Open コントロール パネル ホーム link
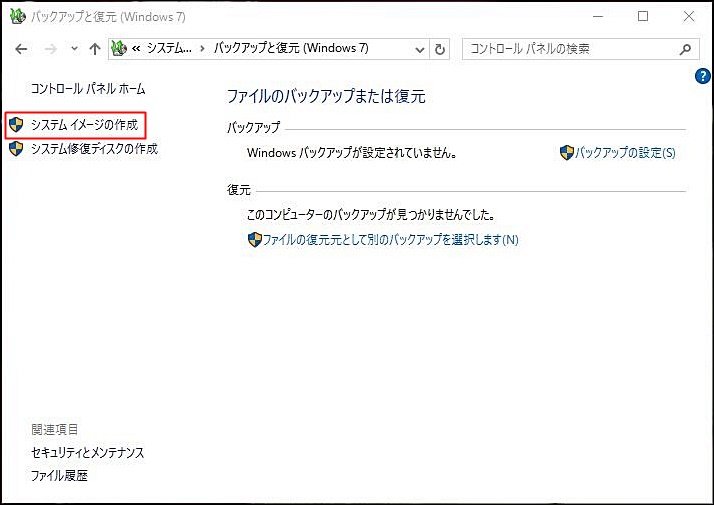 pos(88,88)
